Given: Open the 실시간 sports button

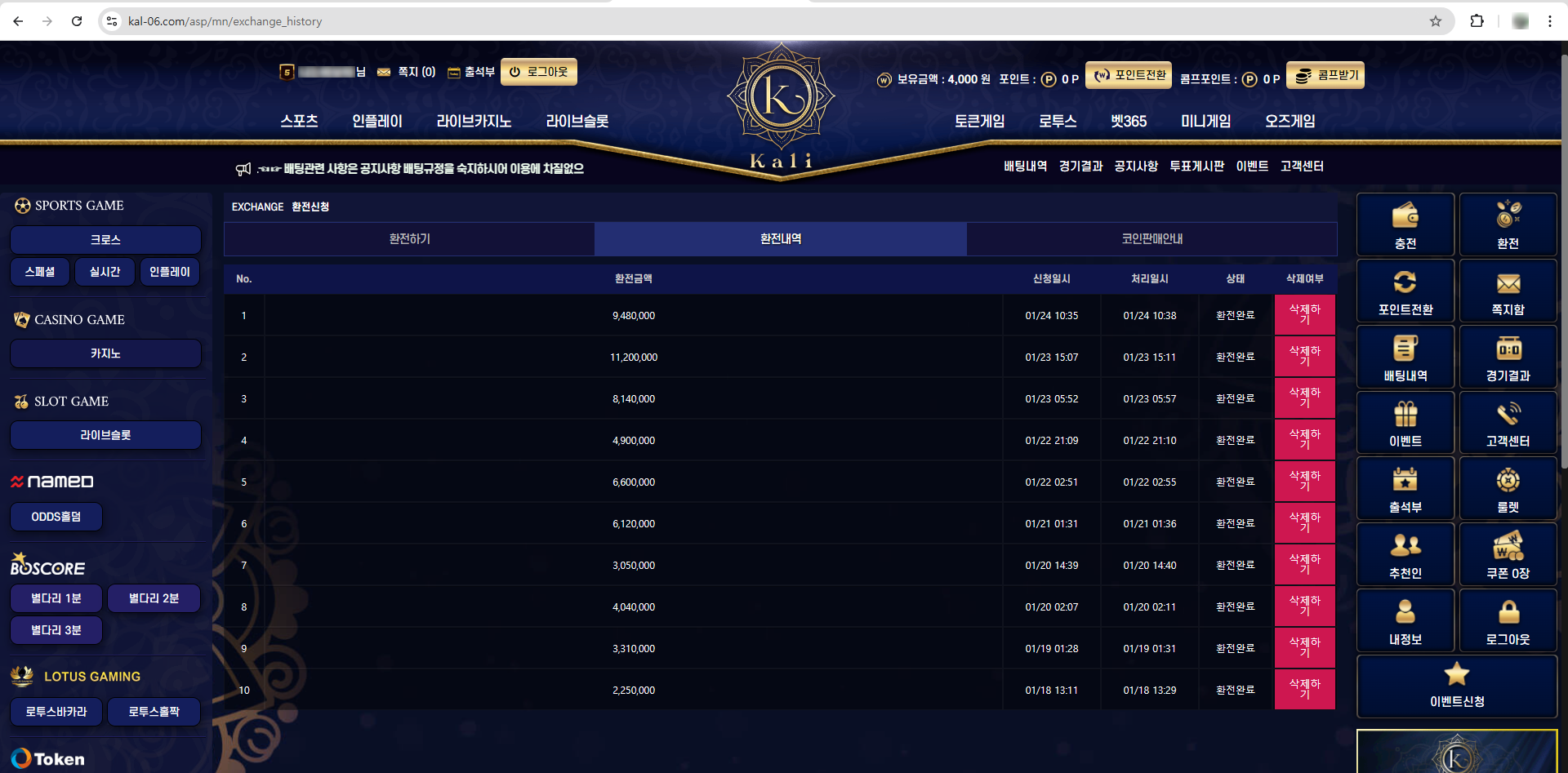Looking at the screenshot, I should (x=105, y=272).
